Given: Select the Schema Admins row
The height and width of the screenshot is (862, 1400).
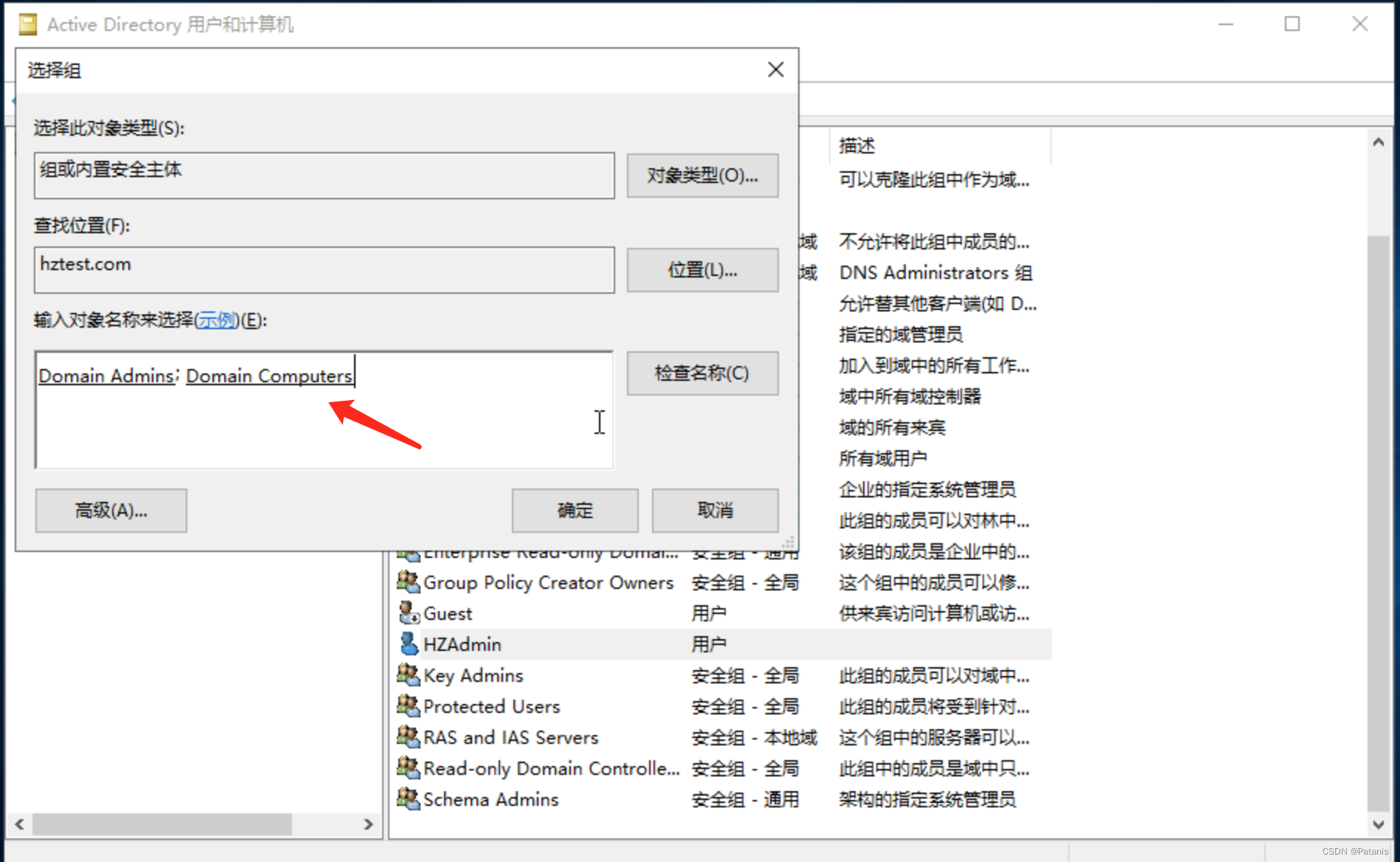Looking at the screenshot, I should pyautogui.click(x=724, y=799).
